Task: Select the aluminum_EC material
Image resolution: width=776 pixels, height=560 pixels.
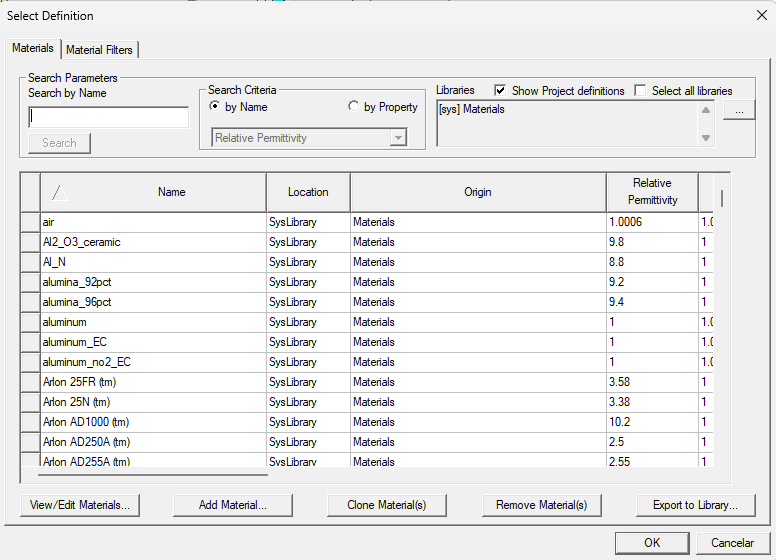Action: [x=366, y=342]
